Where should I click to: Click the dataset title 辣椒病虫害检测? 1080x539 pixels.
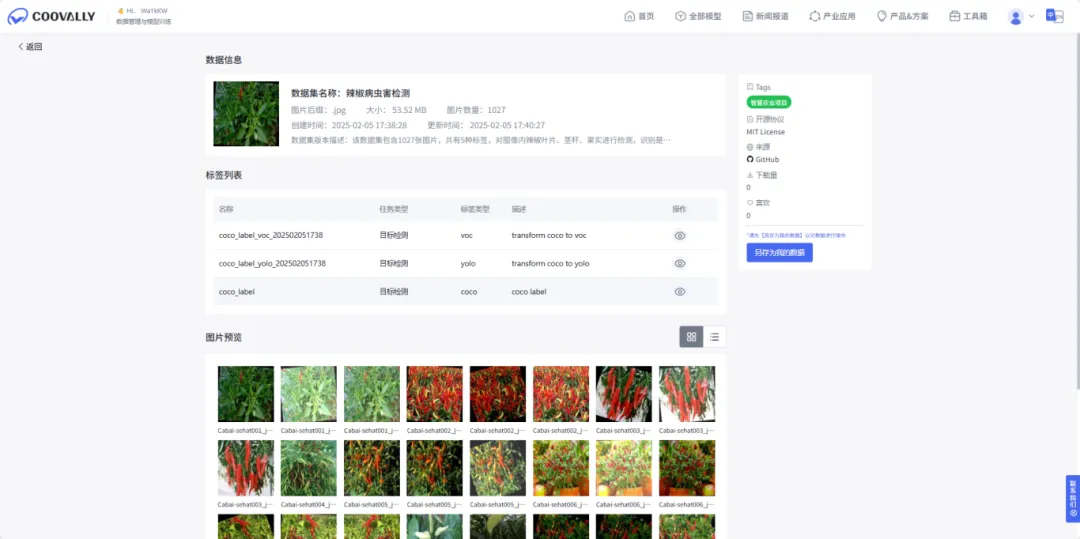(378, 93)
